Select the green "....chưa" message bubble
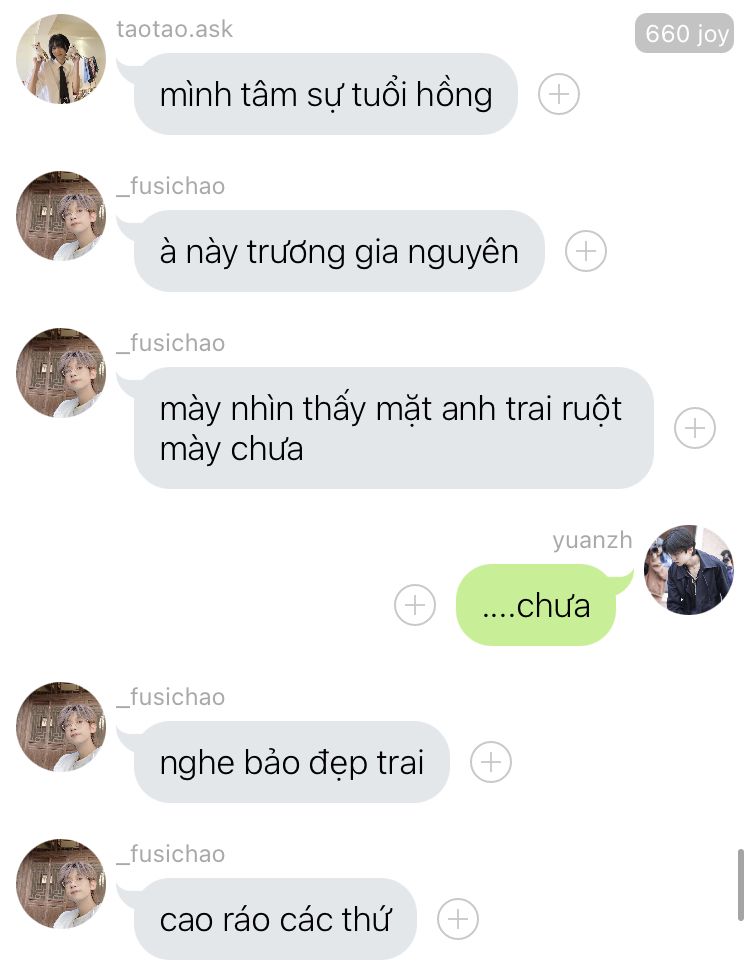The height and width of the screenshot is (979, 750). pos(536,605)
